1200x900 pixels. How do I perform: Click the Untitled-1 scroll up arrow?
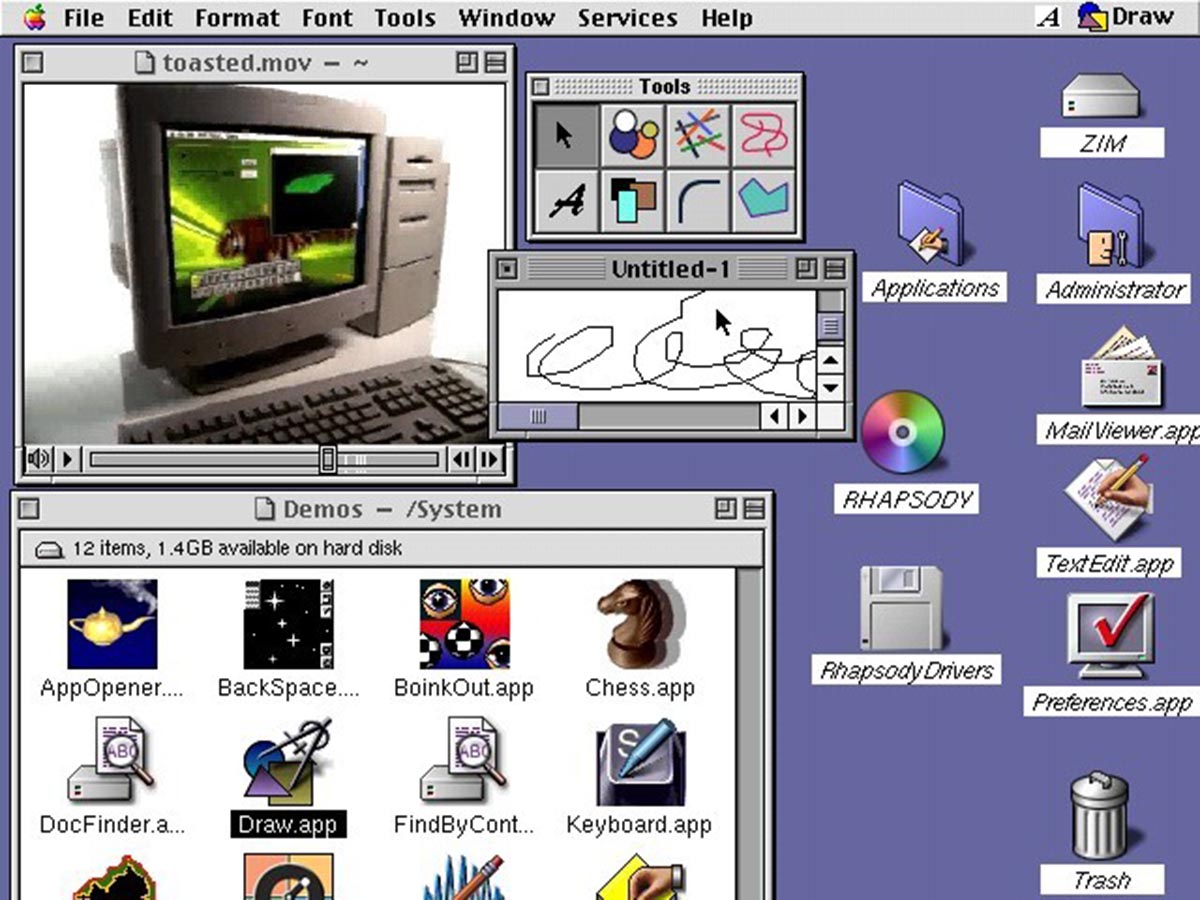click(x=830, y=360)
